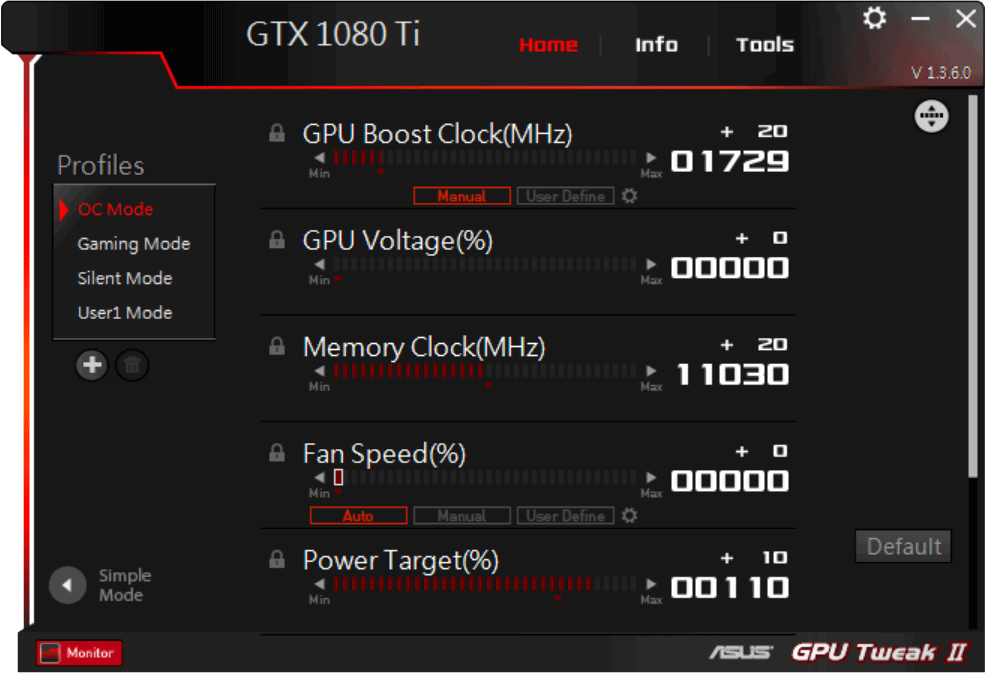Click the Memory Clock lock icon
Screen dimensions: 986x673
click(277, 346)
